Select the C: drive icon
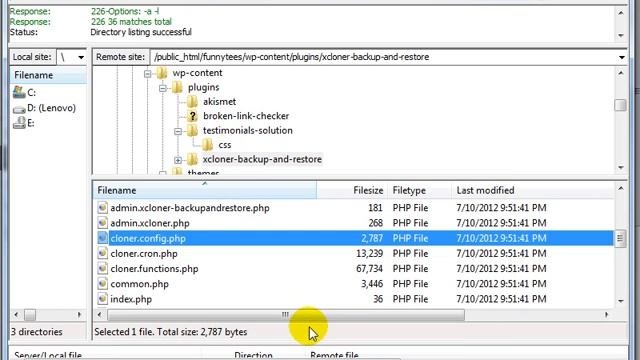This screenshot has width=640, height=360. click(x=19, y=93)
